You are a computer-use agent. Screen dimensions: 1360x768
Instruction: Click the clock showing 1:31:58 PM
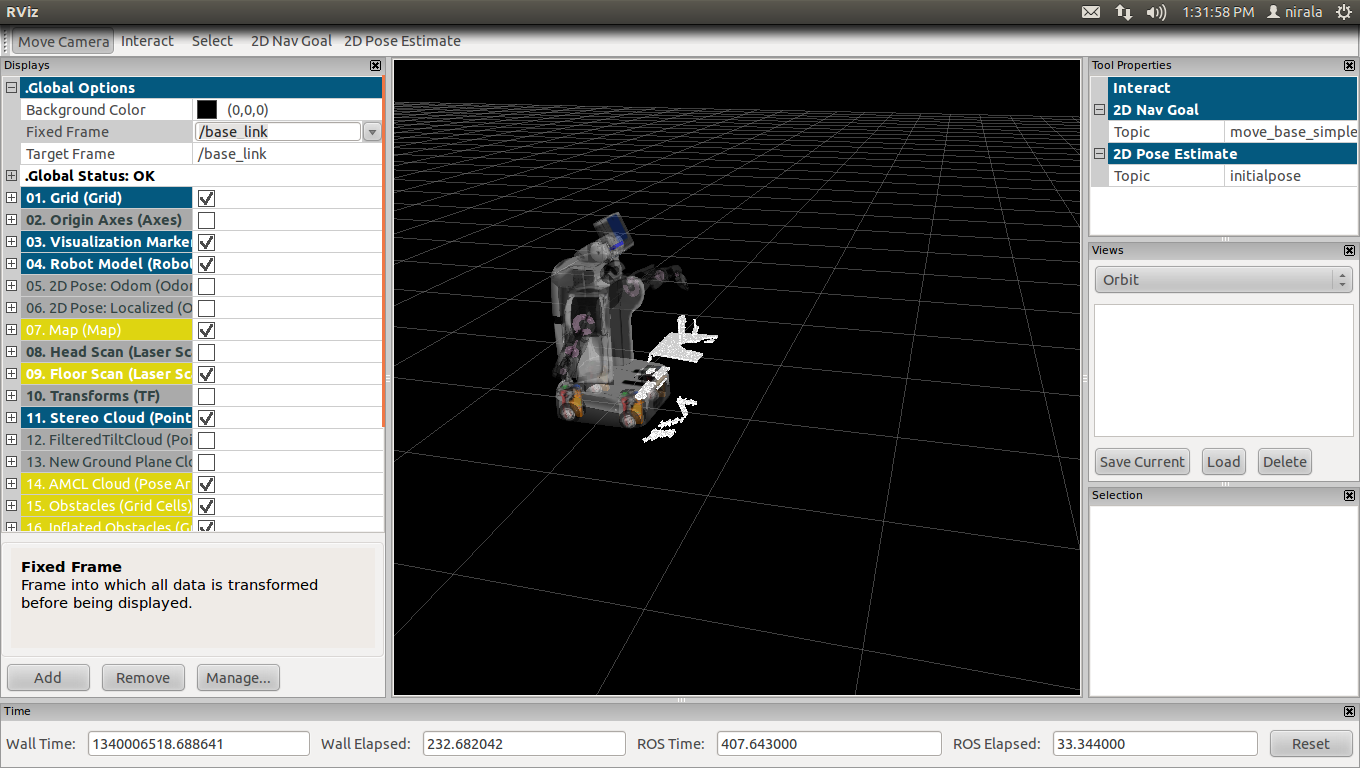click(1217, 12)
